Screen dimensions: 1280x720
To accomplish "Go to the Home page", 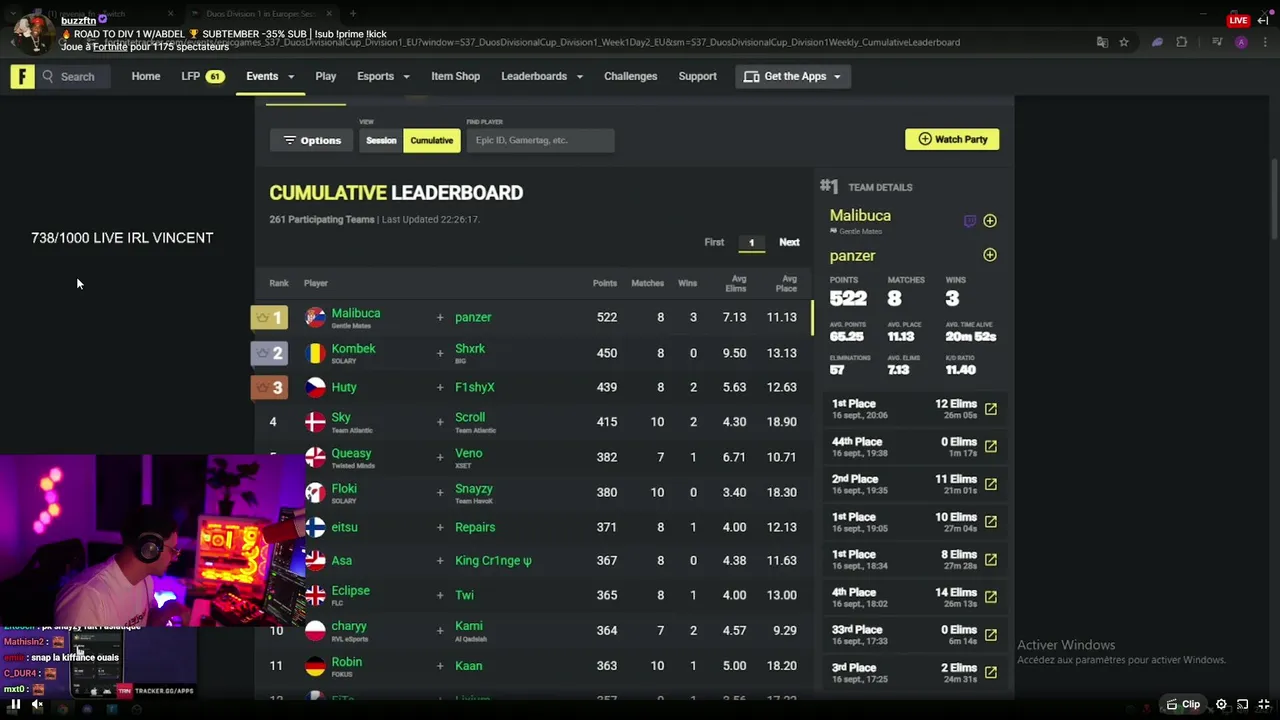I will click(x=146, y=77).
